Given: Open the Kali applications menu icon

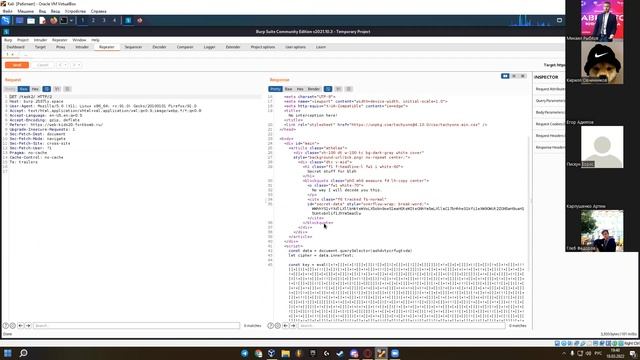Looking at the screenshot, I should pyautogui.click(x=6, y=20).
